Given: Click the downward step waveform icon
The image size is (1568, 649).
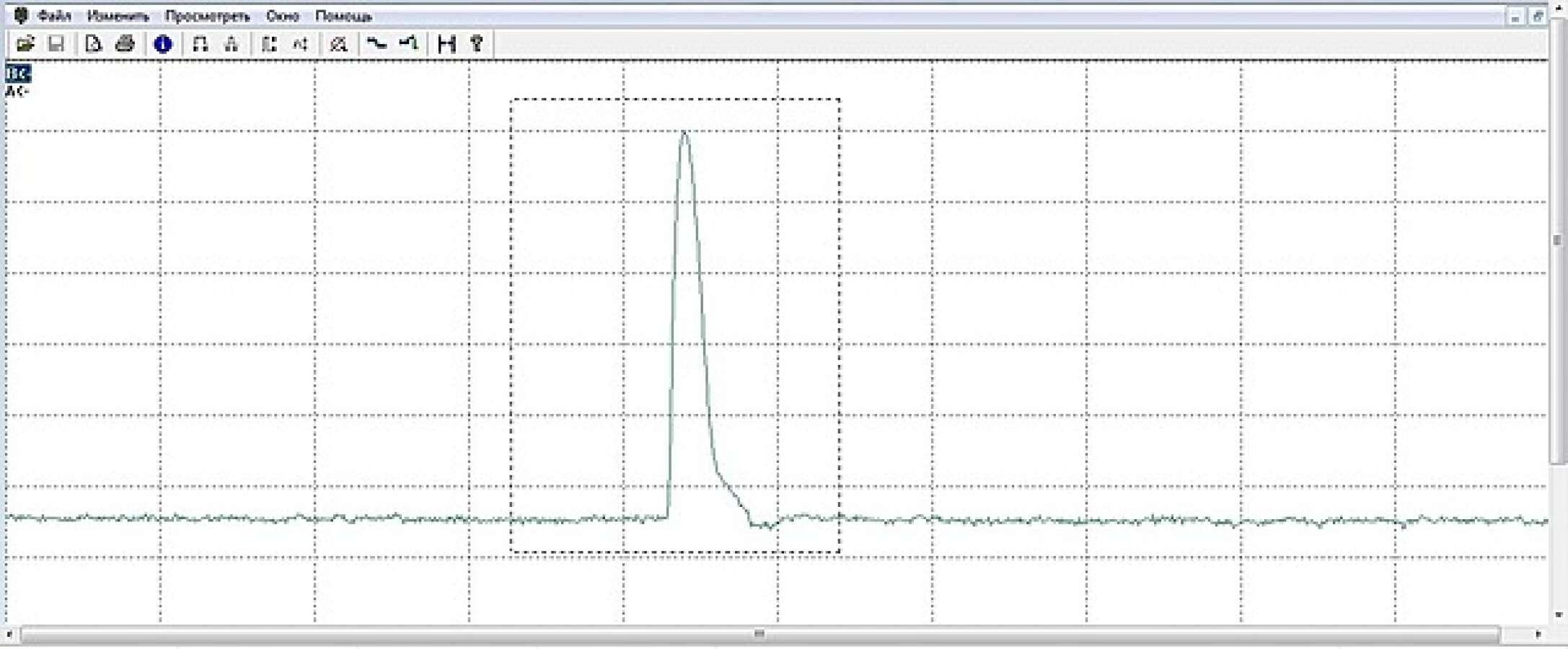Looking at the screenshot, I should 376,44.
